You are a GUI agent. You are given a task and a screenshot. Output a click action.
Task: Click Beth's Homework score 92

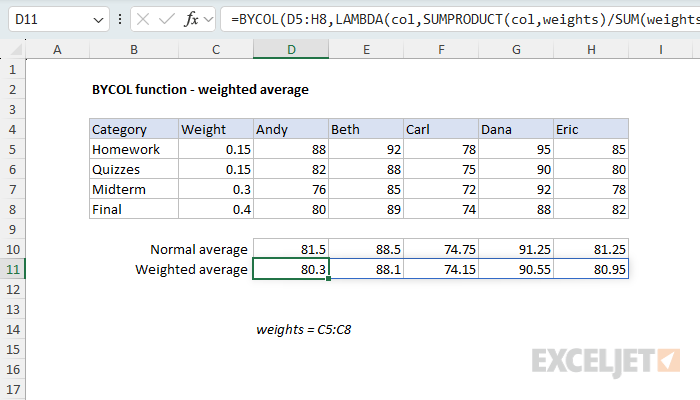pyautogui.click(x=366, y=150)
